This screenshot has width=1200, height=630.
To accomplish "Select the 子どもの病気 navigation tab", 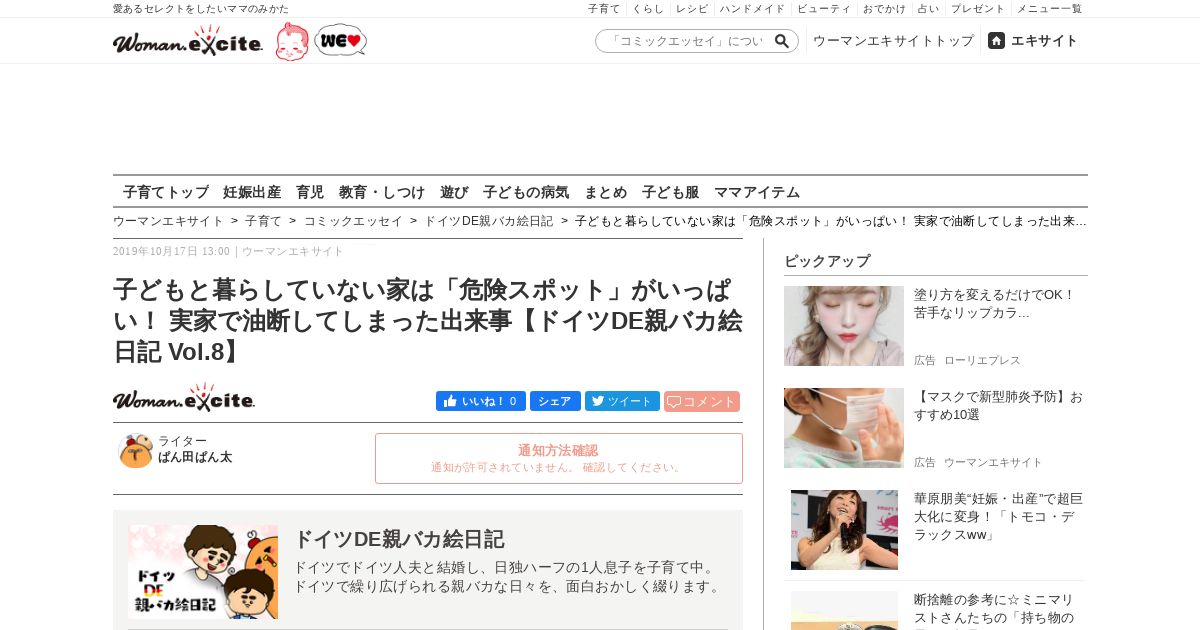I will click(526, 192).
